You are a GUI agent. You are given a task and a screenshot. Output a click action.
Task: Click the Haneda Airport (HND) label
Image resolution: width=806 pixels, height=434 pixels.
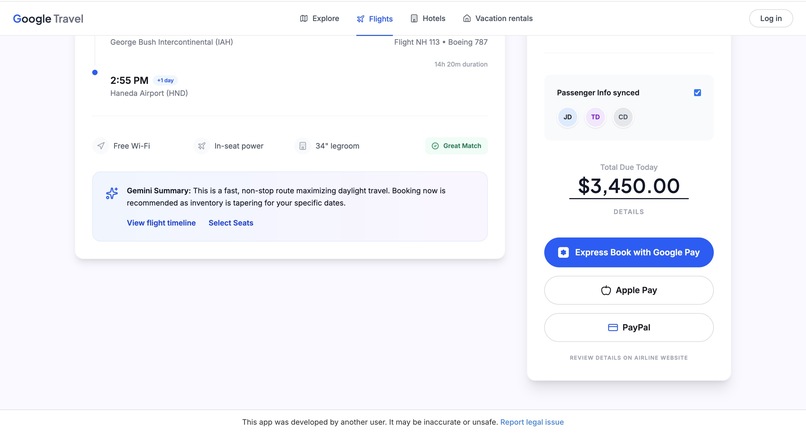pyautogui.click(x=149, y=94)
